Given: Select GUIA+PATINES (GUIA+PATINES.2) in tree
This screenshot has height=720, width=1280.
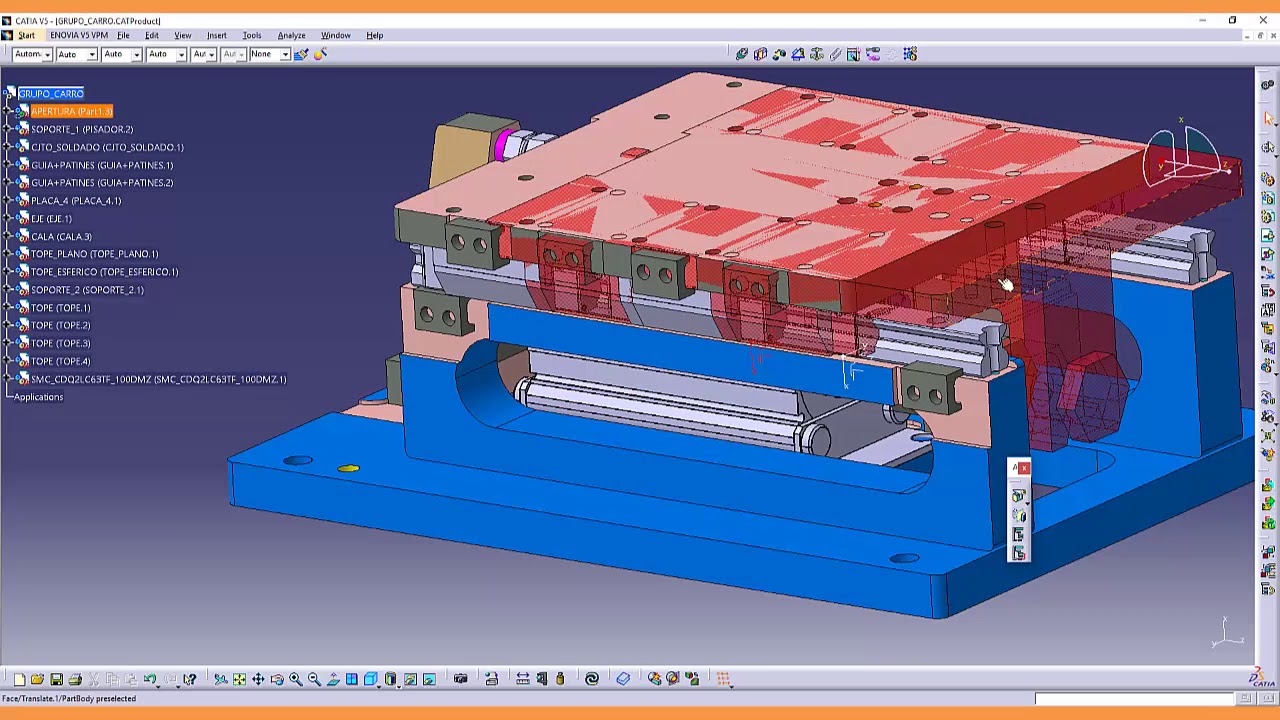Looking at the screenshot, I should tap(102, 182).
